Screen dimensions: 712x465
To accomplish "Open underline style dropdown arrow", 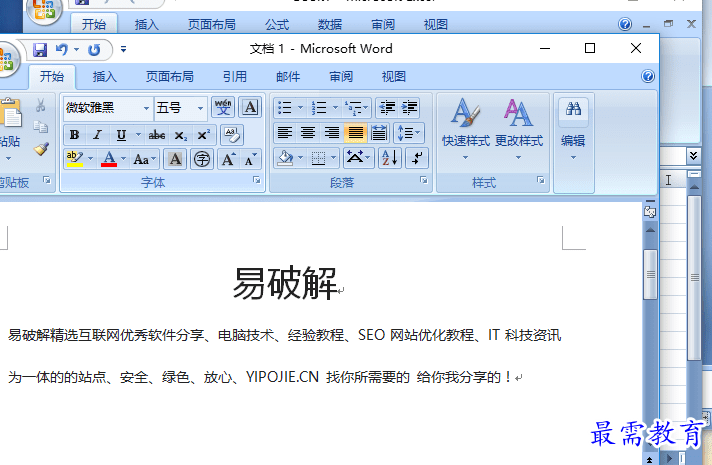I will click(138, 135).
